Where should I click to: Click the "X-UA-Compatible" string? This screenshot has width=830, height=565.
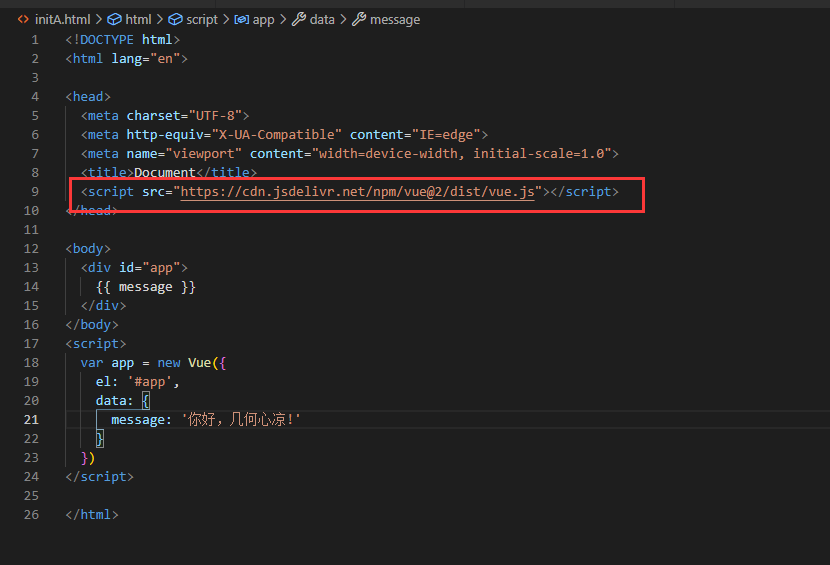click(276, 134)
